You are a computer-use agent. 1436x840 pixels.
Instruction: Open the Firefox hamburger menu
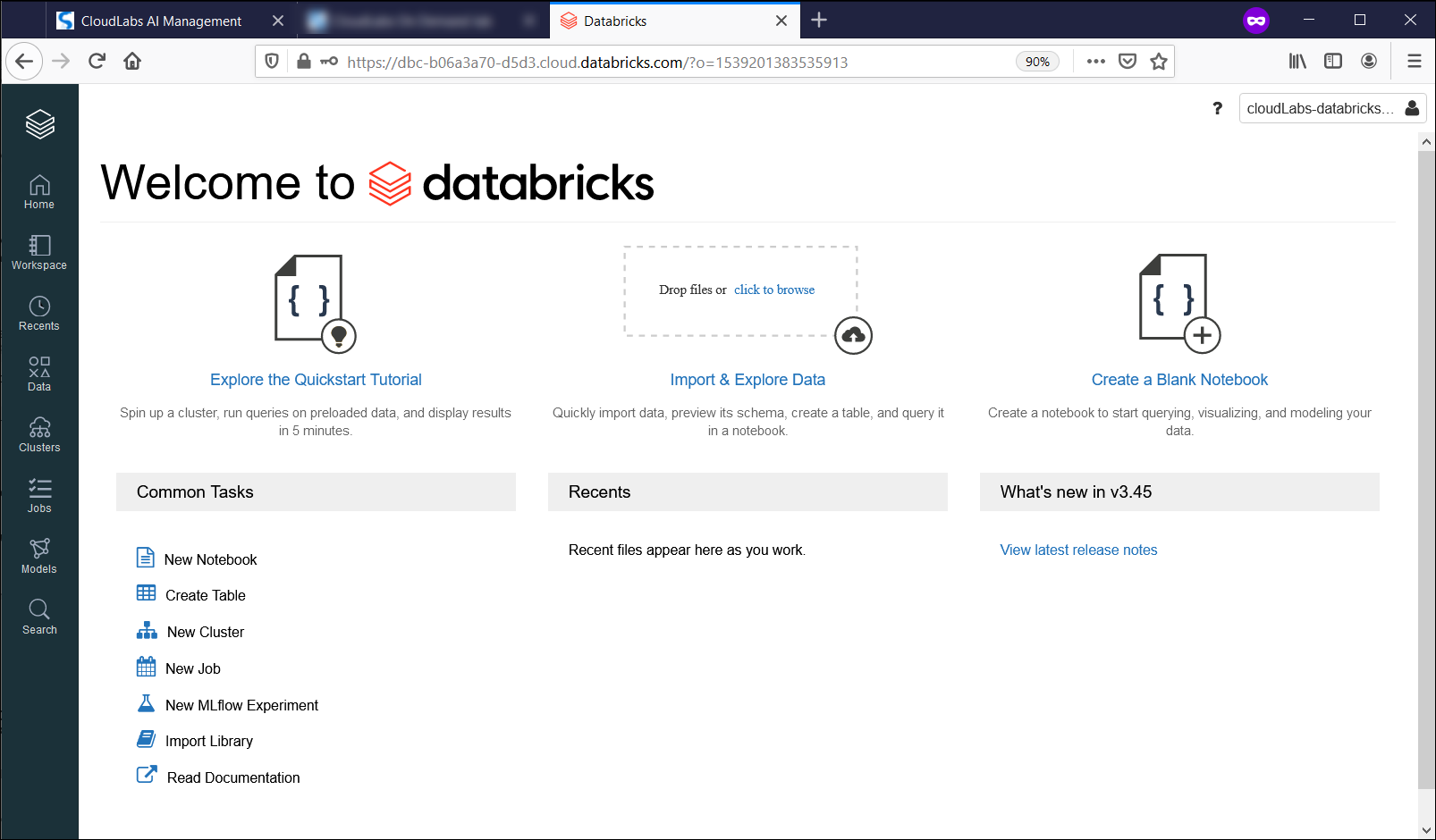[x=1415, y=61]
